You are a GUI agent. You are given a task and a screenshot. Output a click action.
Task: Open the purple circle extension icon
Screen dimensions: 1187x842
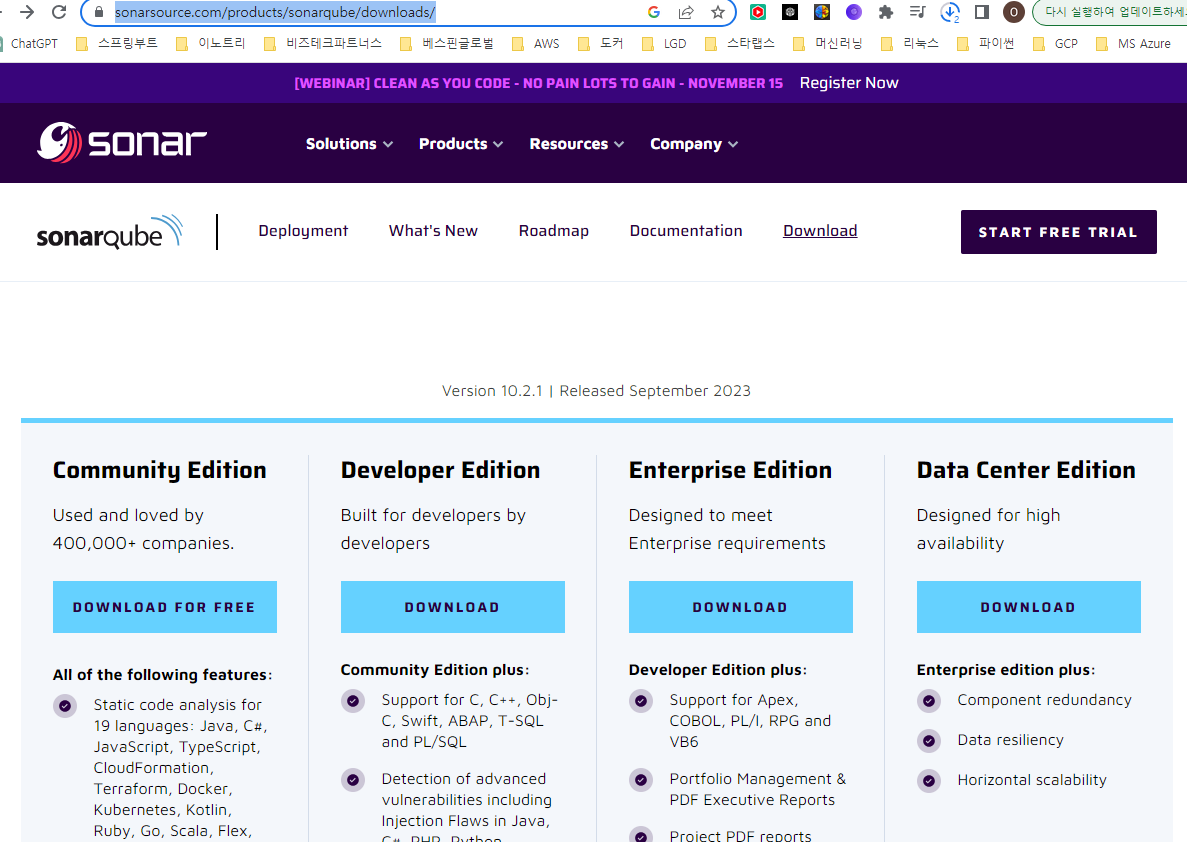(854, 12)
